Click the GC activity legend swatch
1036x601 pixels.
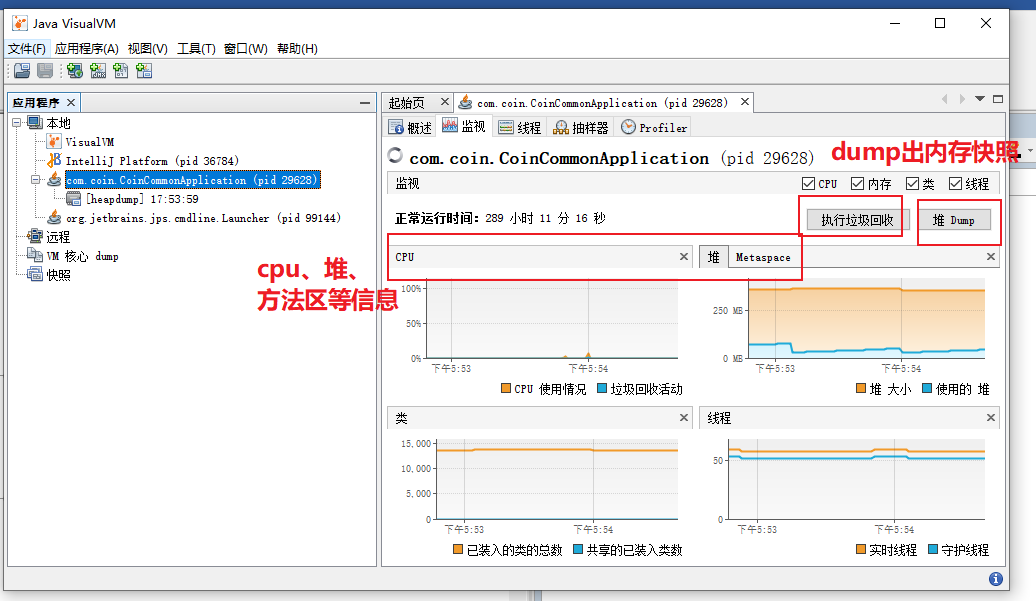(602, 388)
